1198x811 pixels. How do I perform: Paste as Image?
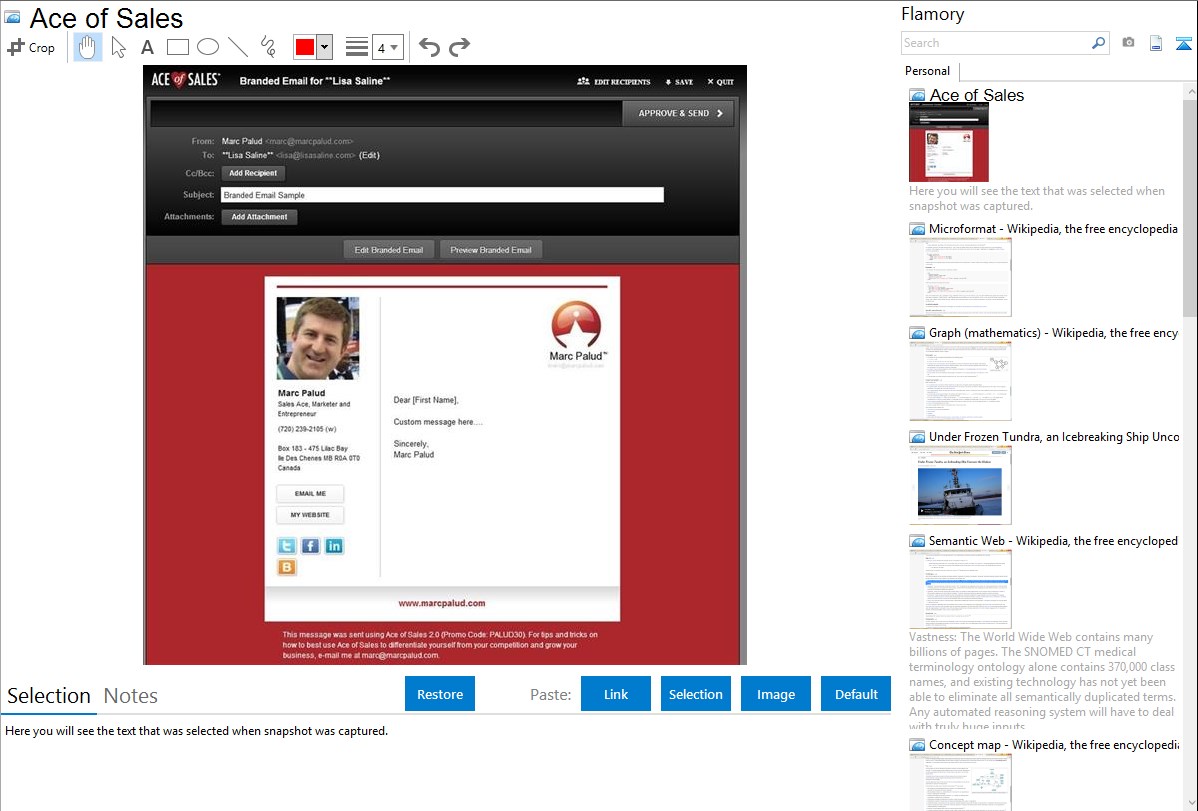pyautogui.click(x=775, y=694)
